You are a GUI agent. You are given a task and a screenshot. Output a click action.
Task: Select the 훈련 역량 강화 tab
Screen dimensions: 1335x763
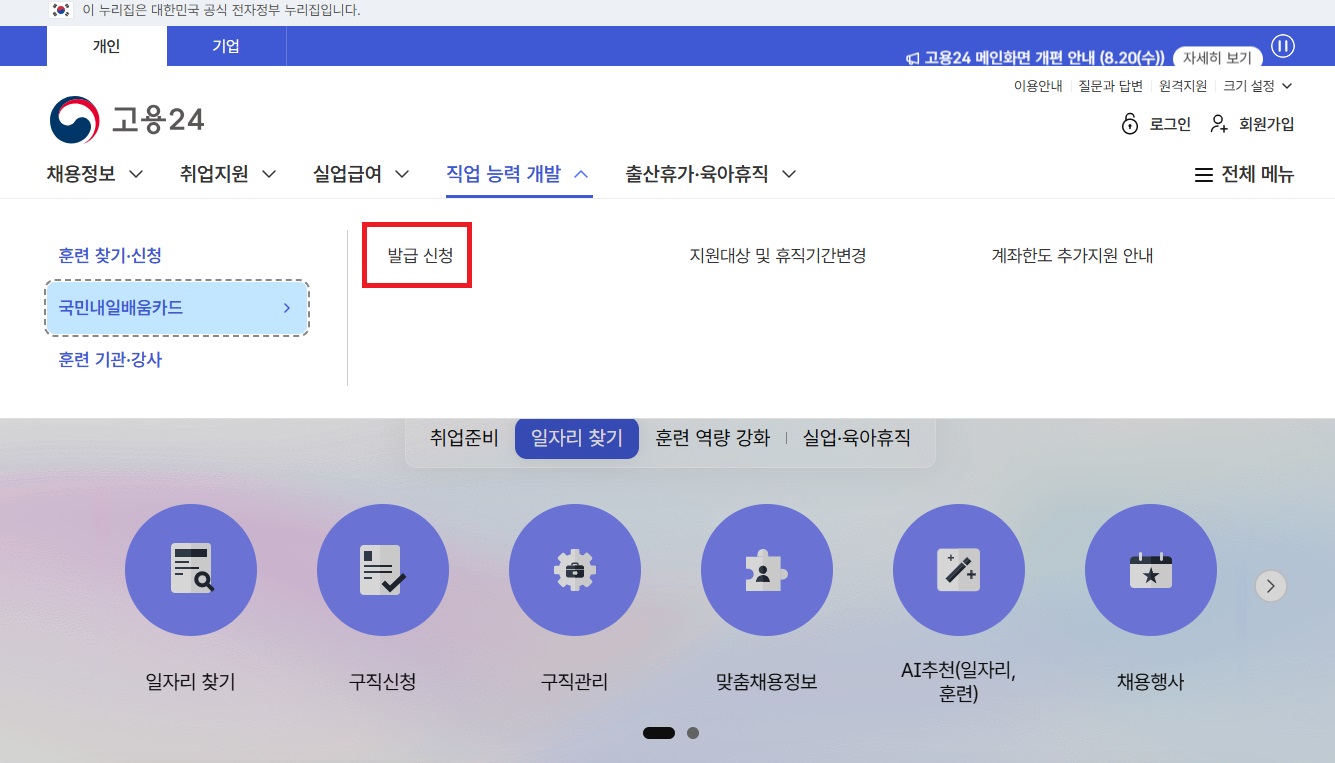711,437
